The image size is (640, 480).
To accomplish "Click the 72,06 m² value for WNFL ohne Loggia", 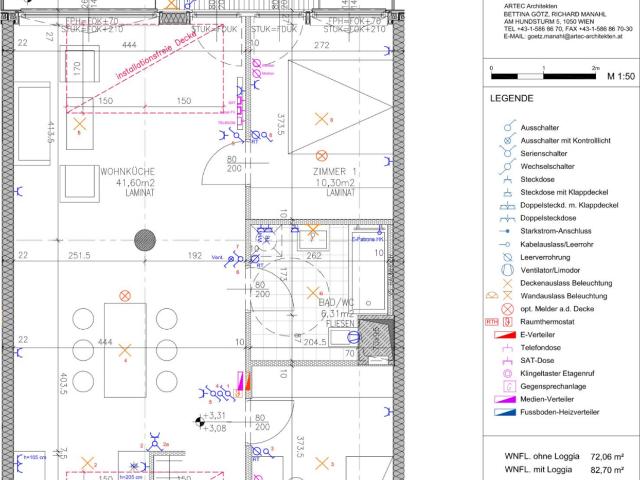I will coord(607,456).
